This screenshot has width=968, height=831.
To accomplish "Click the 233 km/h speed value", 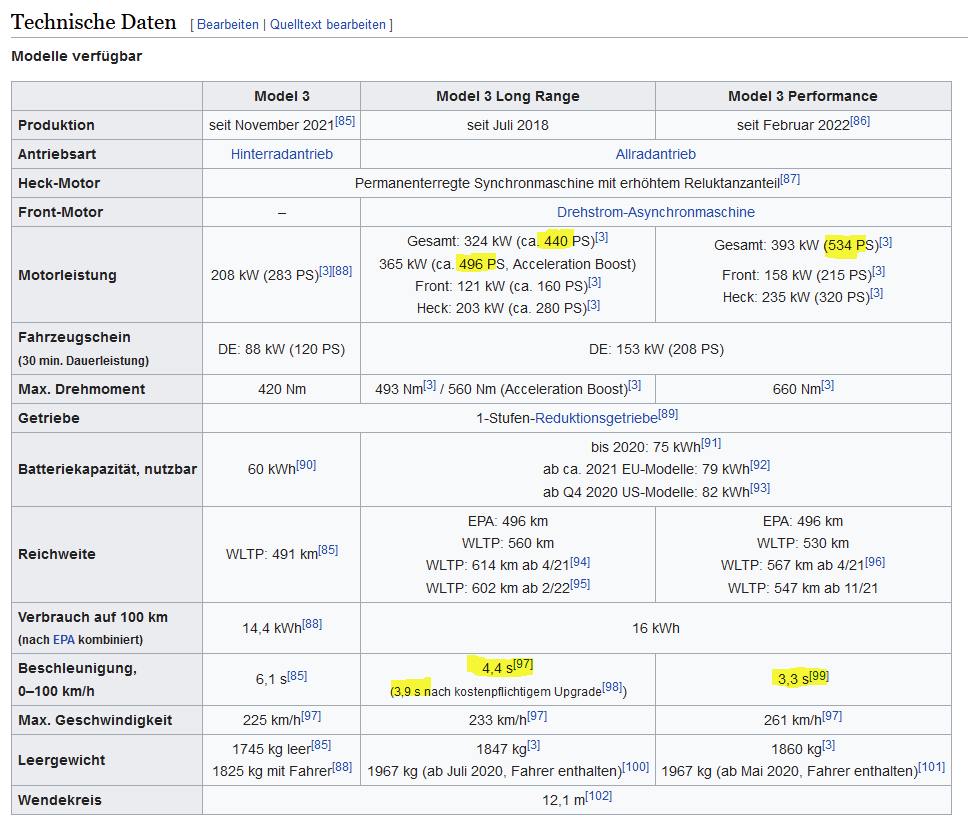I will pos(498,720).
